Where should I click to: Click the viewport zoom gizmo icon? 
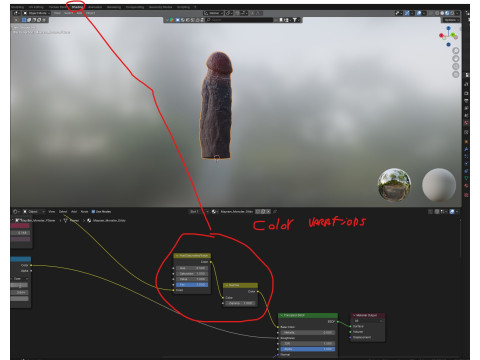tap(456, 51)
